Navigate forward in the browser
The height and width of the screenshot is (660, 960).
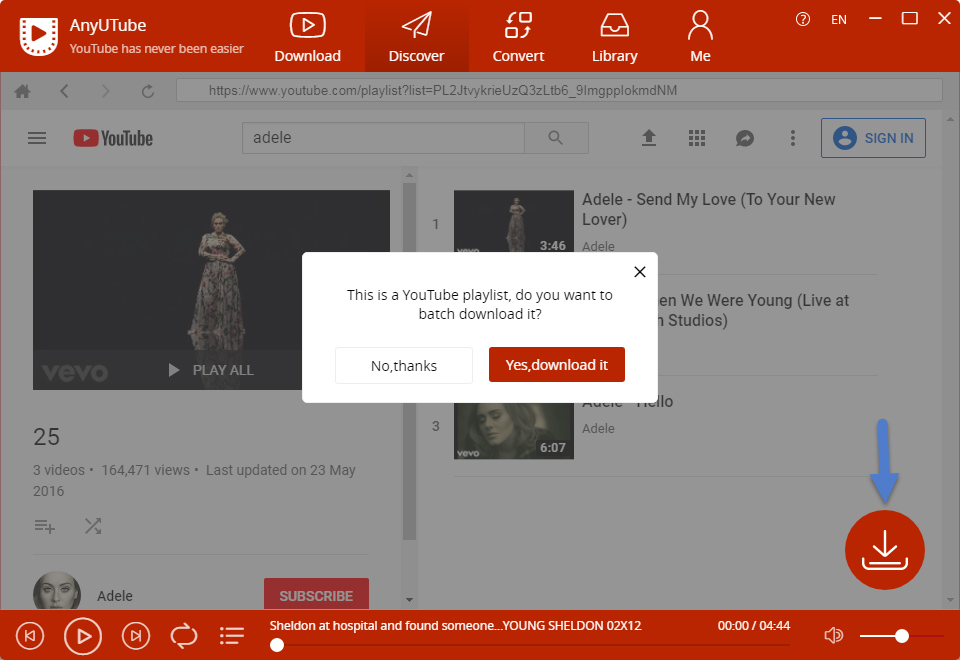point(106,91)
